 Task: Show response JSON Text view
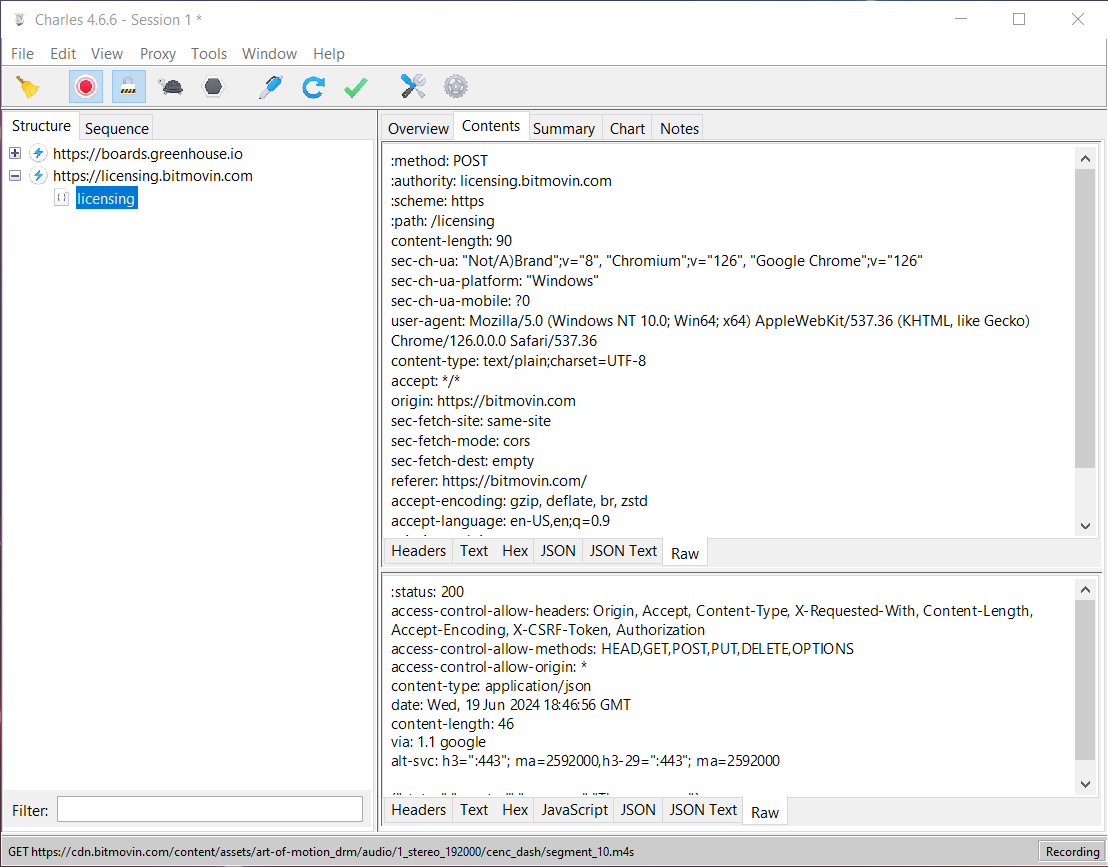tap(703, 810)
